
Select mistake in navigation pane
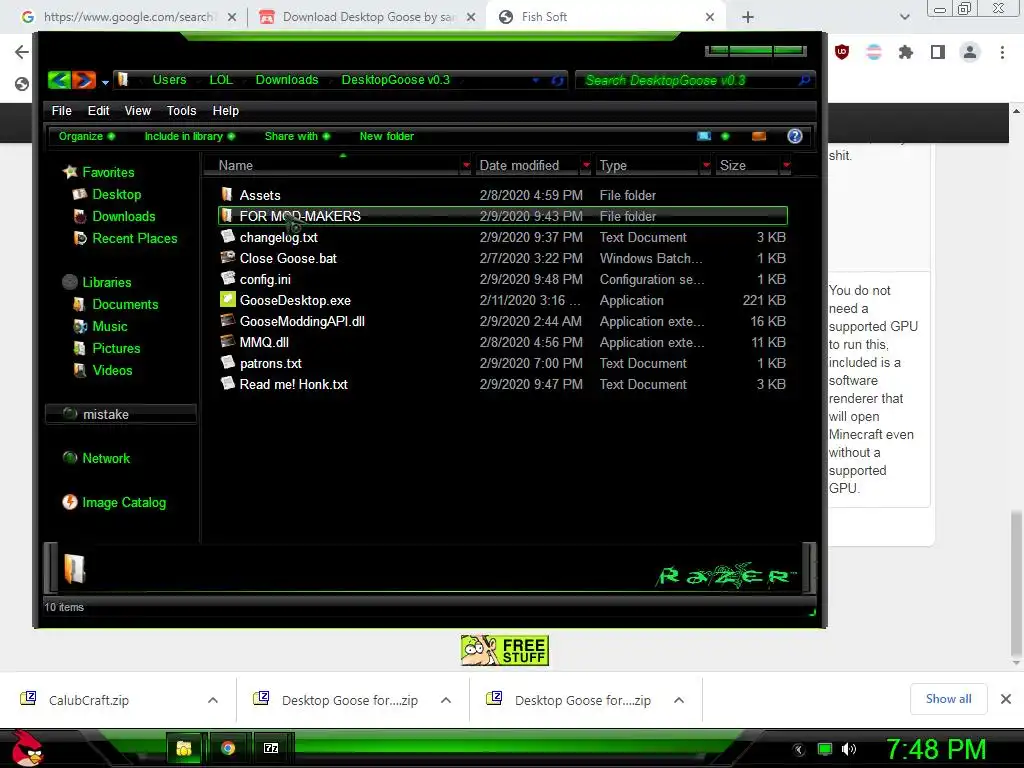[x=120, y=414]
